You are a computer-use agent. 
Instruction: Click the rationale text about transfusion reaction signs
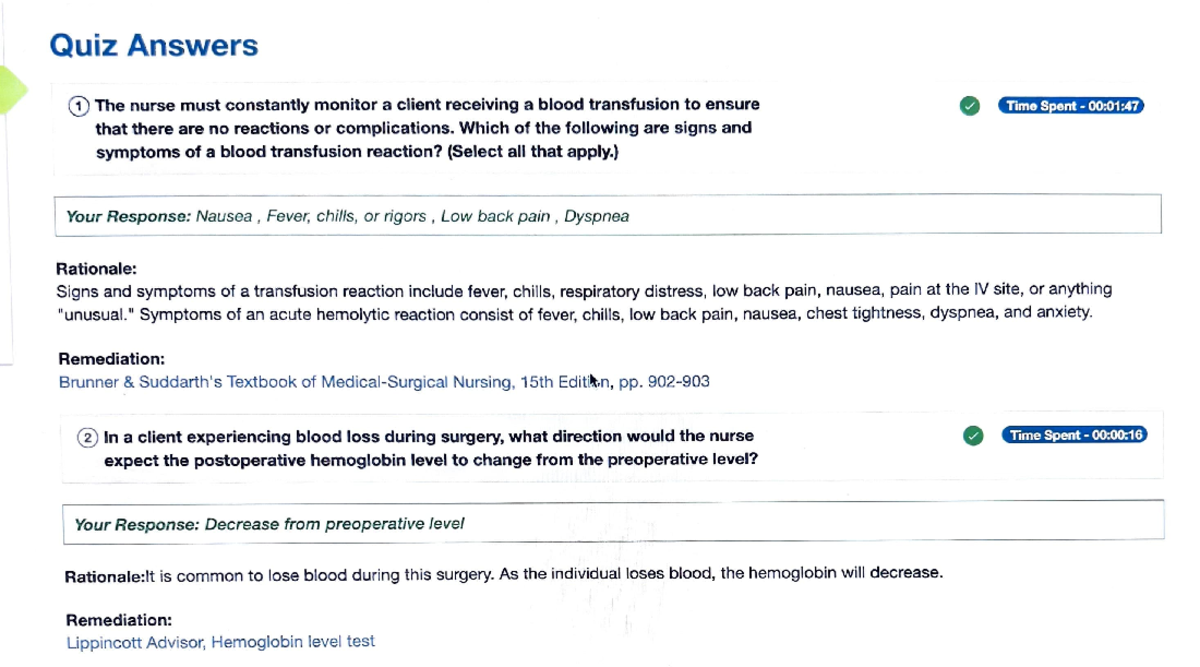pos(584,301)
